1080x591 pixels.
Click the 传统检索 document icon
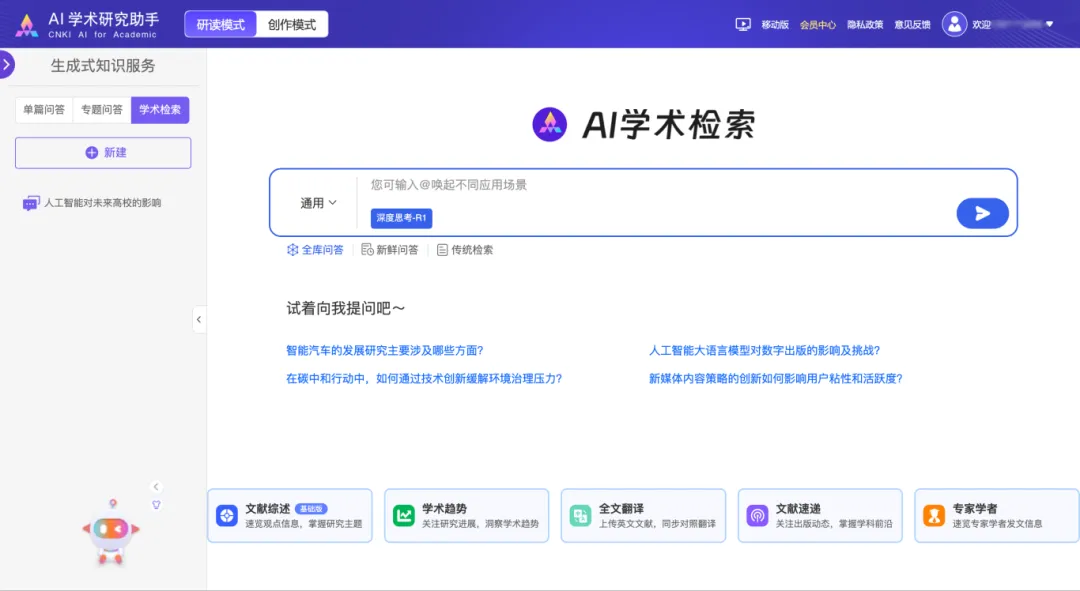(442, 250)
